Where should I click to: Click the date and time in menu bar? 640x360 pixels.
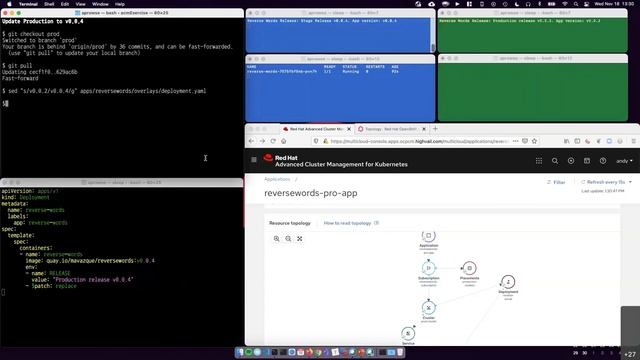click(614, 4)
